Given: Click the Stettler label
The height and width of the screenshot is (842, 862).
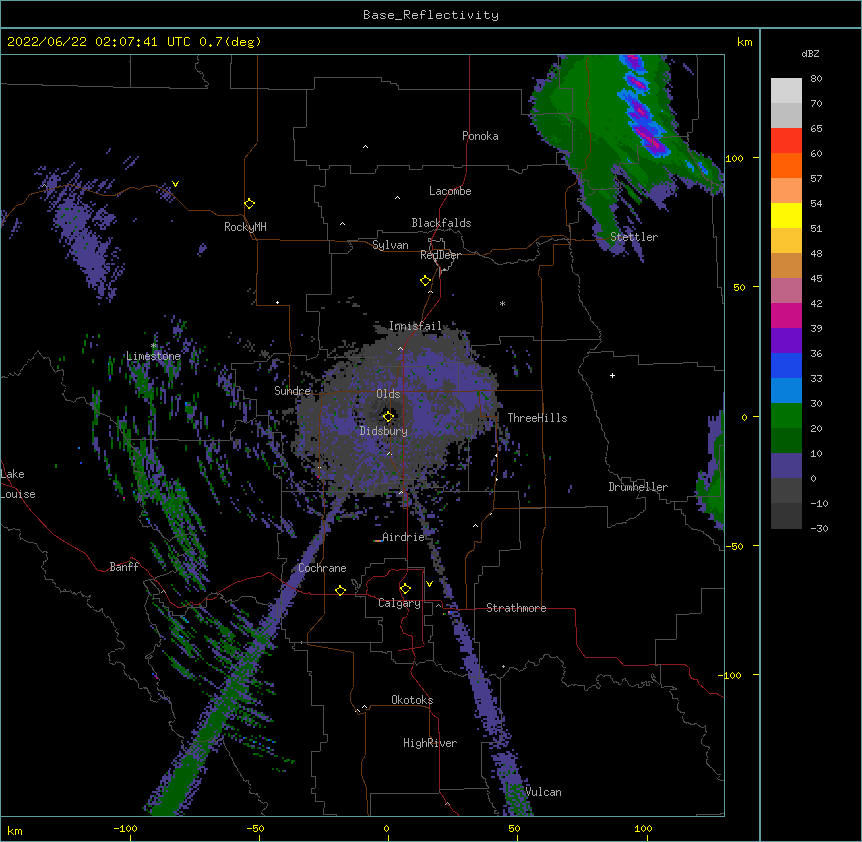Looking at the screenshot, I should click(634, 237).
